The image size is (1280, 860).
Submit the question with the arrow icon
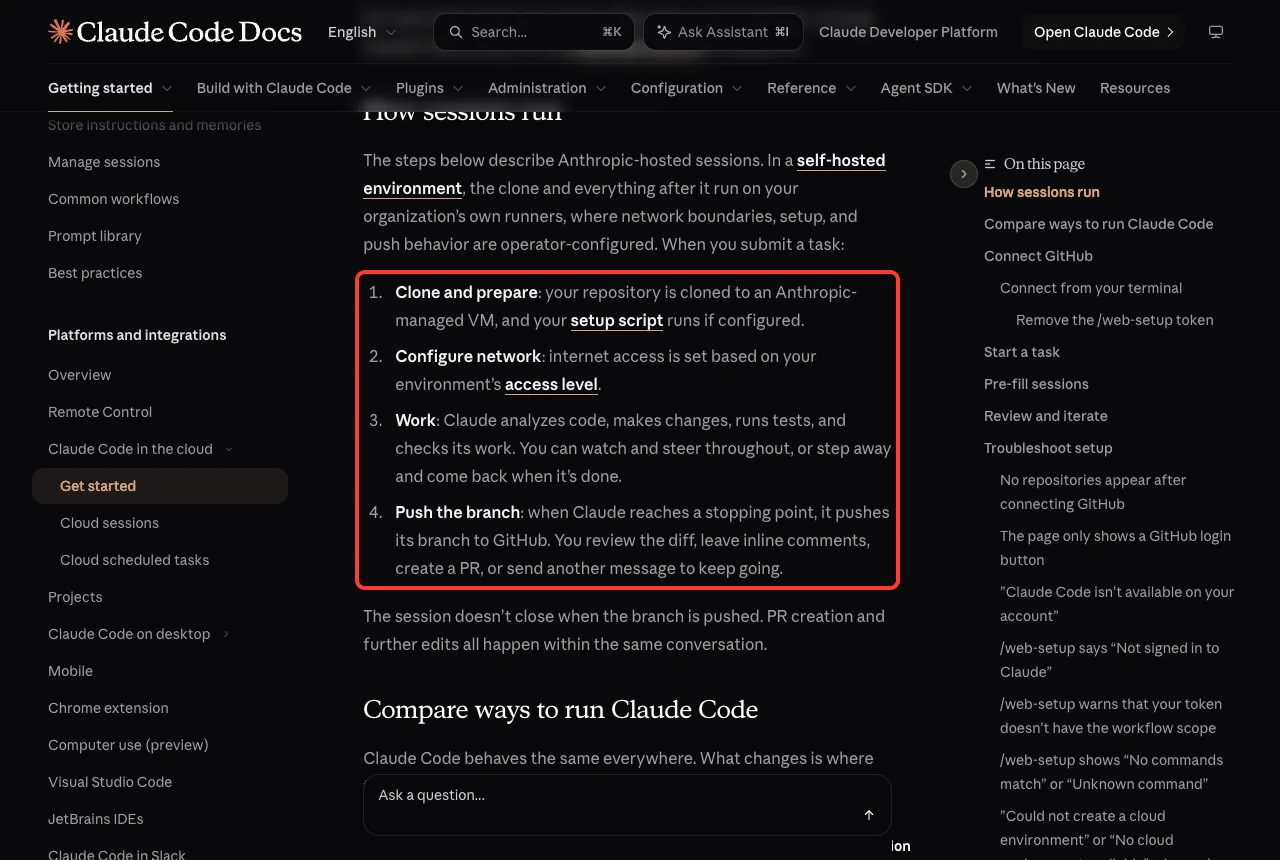click(x=869, y=815)
